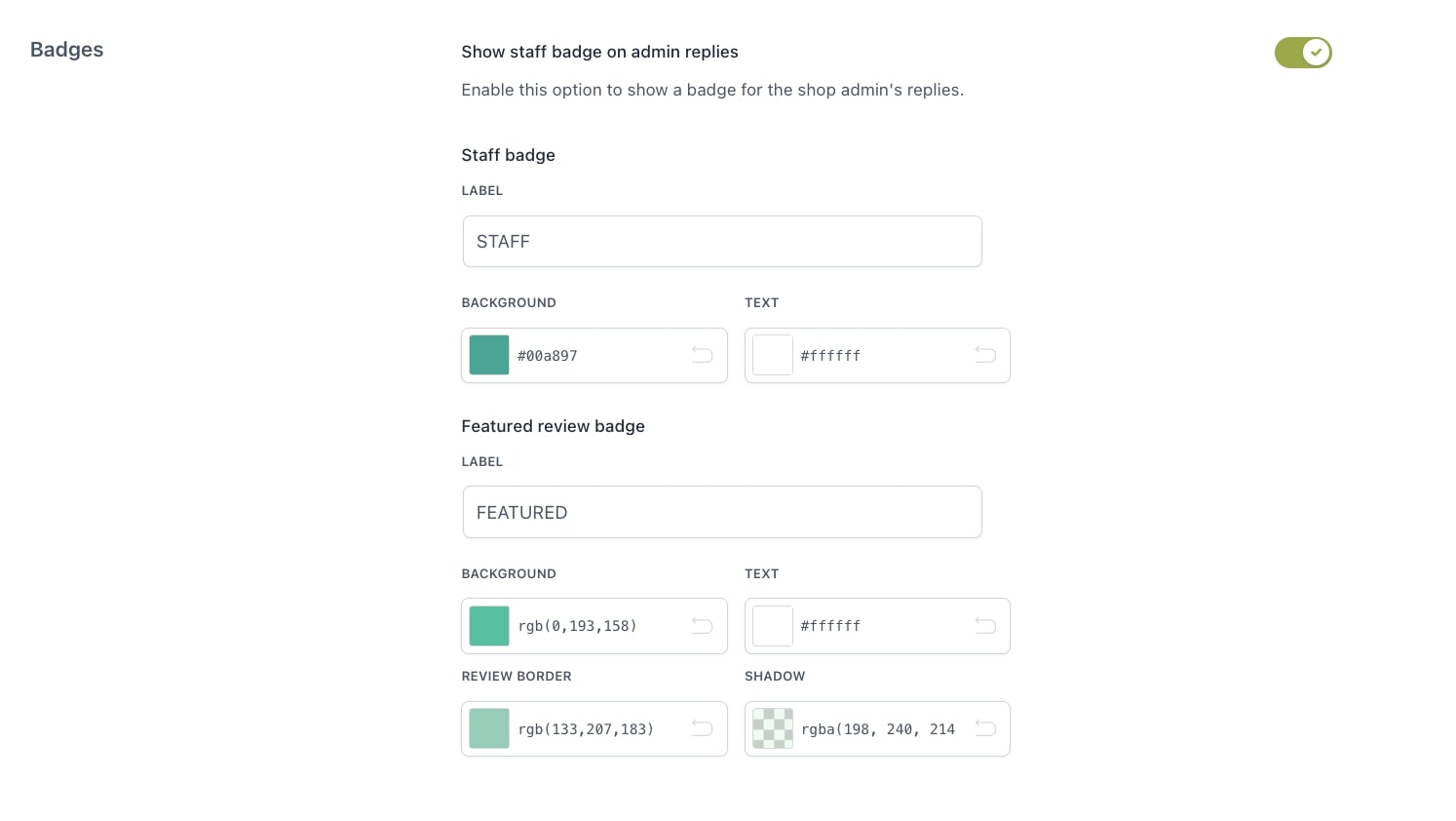Disable staff badge on admin replies
Image resolution: width=1456 pixels, height=821 pixels.
(x=1303, y=53)
